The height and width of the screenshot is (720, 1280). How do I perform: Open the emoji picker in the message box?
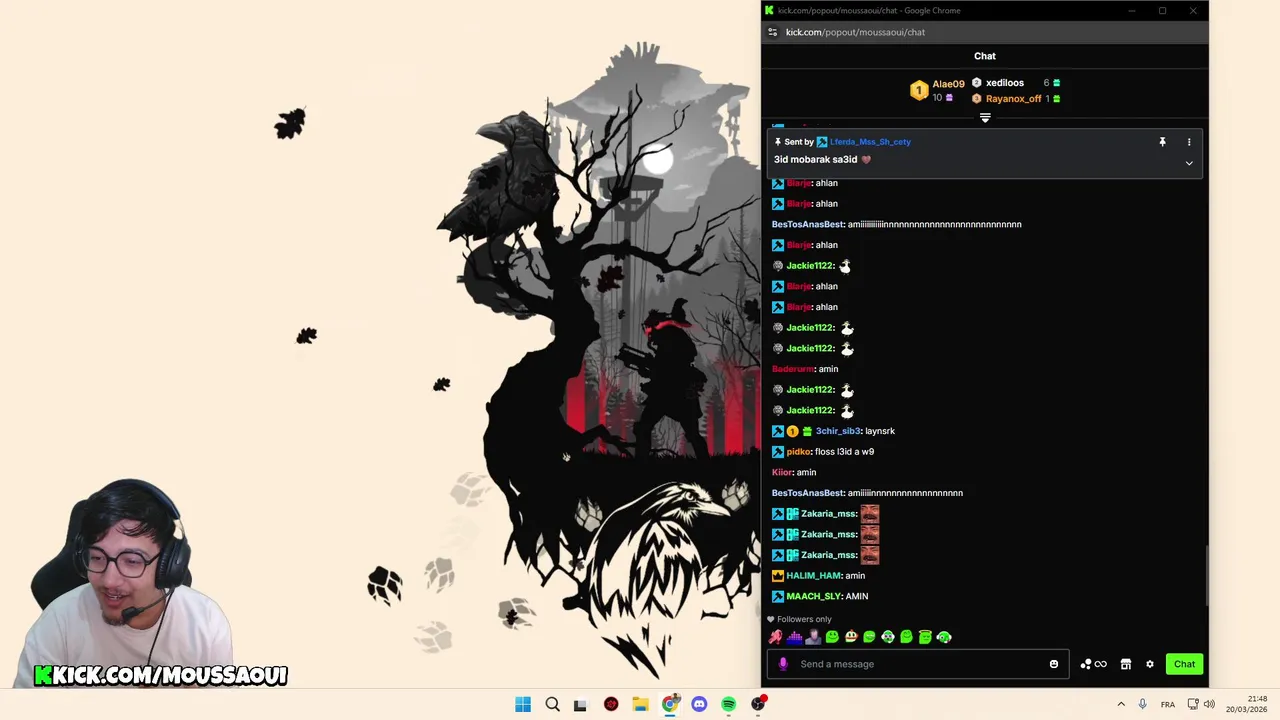[x=1053, y=664]
